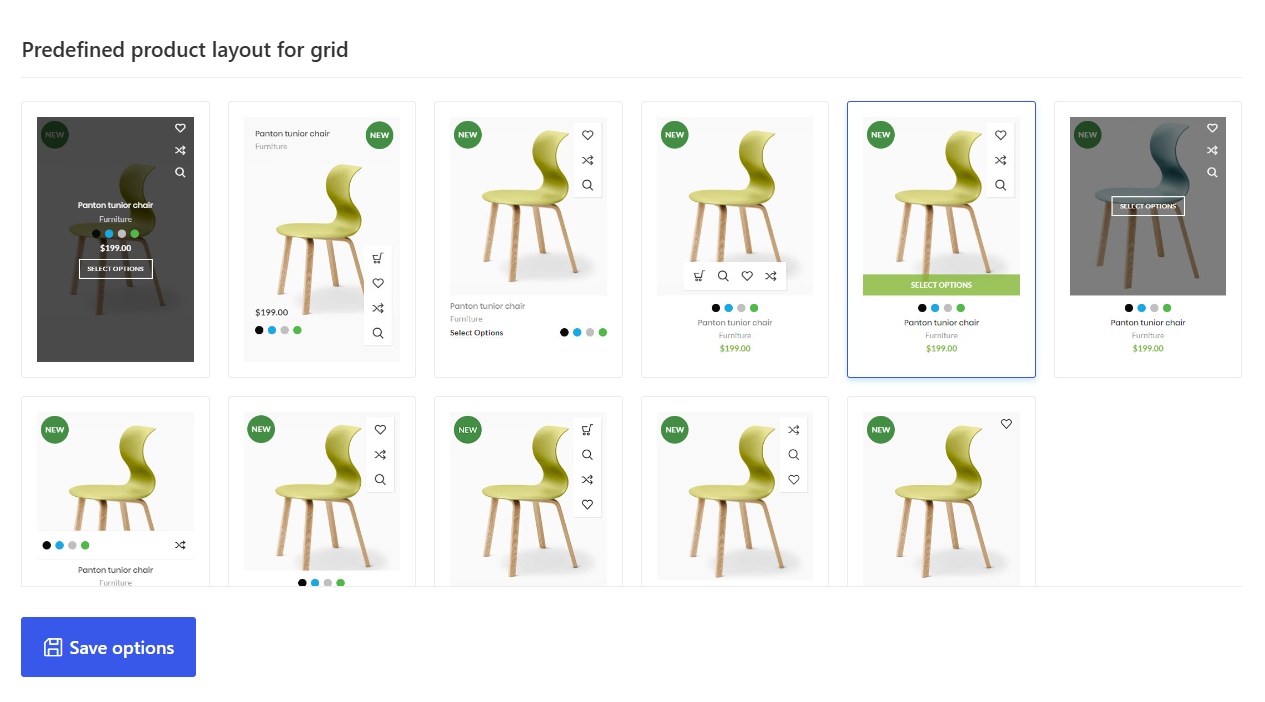Select the gray overlay layout thumbnail

[1148, 206]
